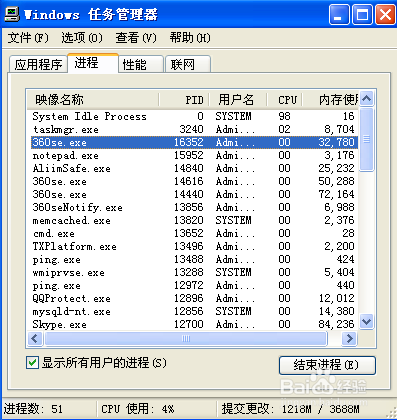This screenshot has width=397, height=420.
Task: Click memory value 84,236
Action: tap(336, 324)
